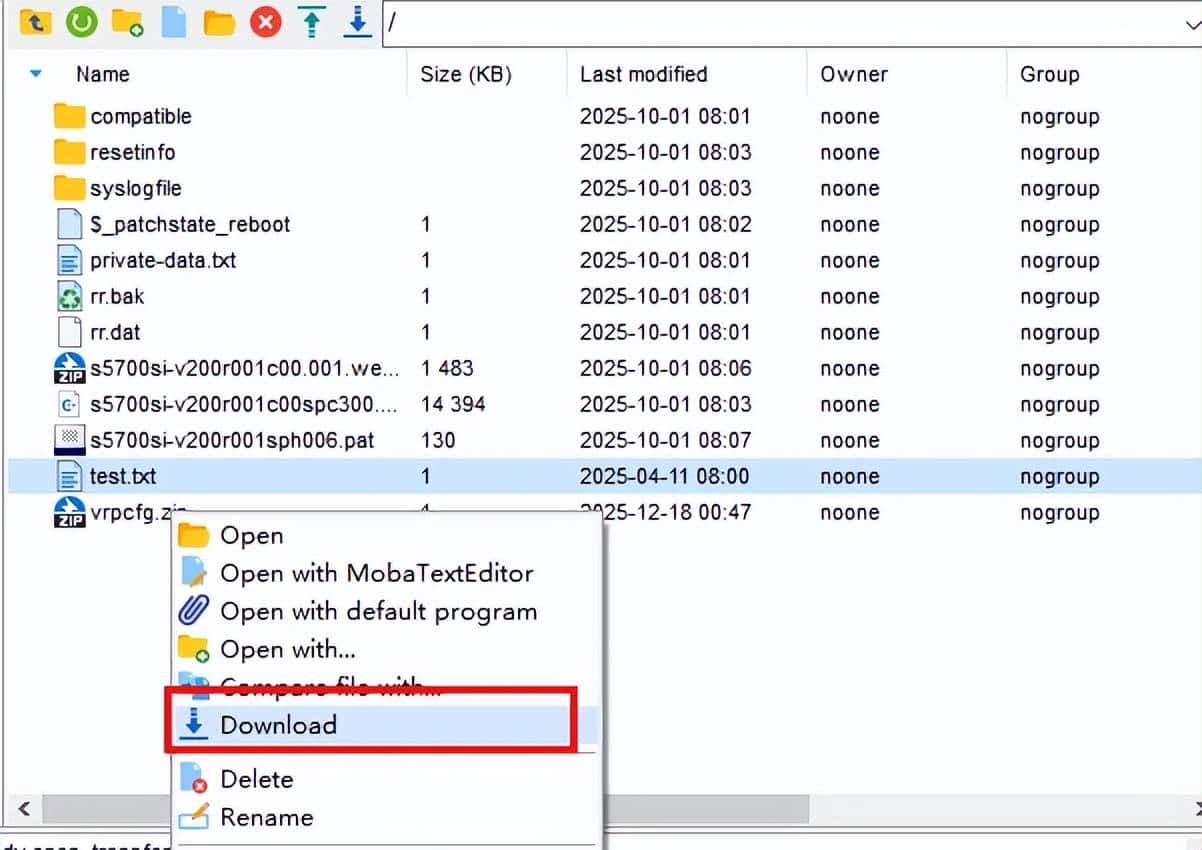Choose Rename in the context menu
1202x850 pixels.
point(266,817)
